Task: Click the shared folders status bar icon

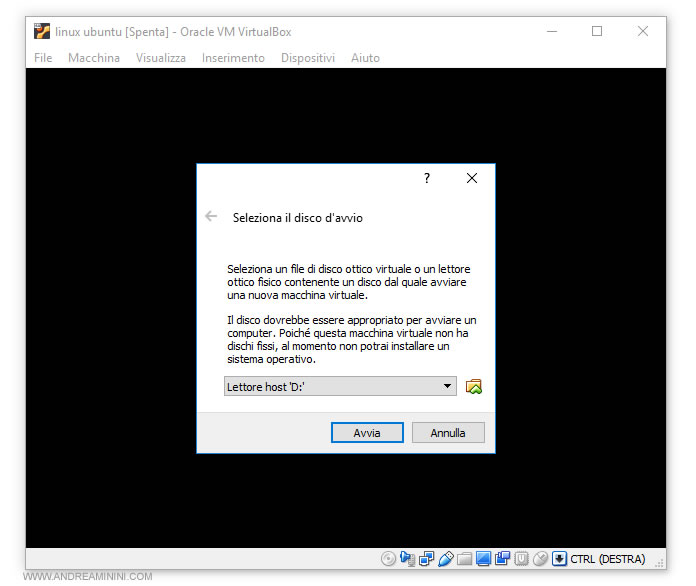Action: click(464, 559)
